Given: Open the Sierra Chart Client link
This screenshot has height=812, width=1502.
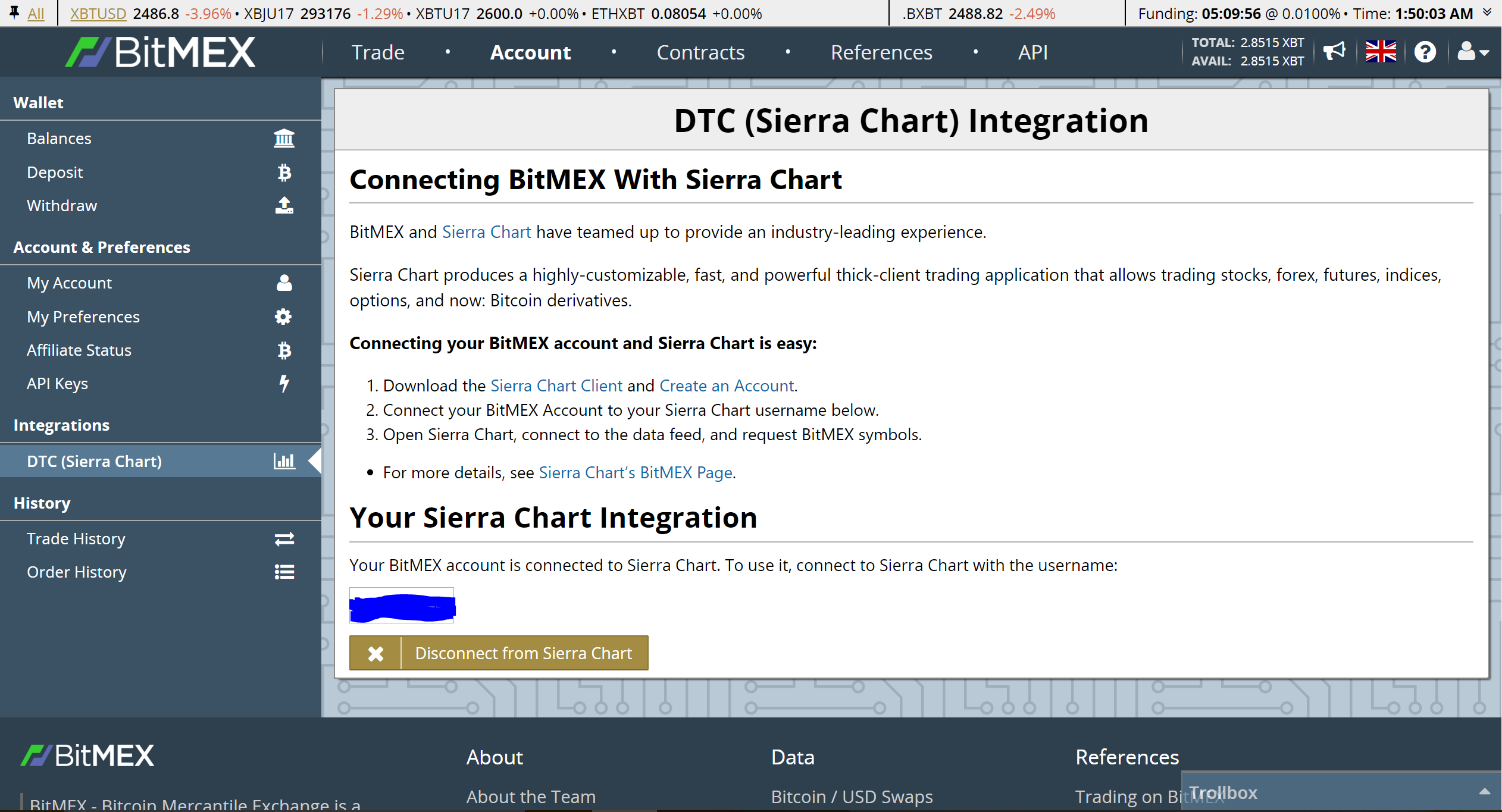Looking at the screenshot, I should [556, 385].
